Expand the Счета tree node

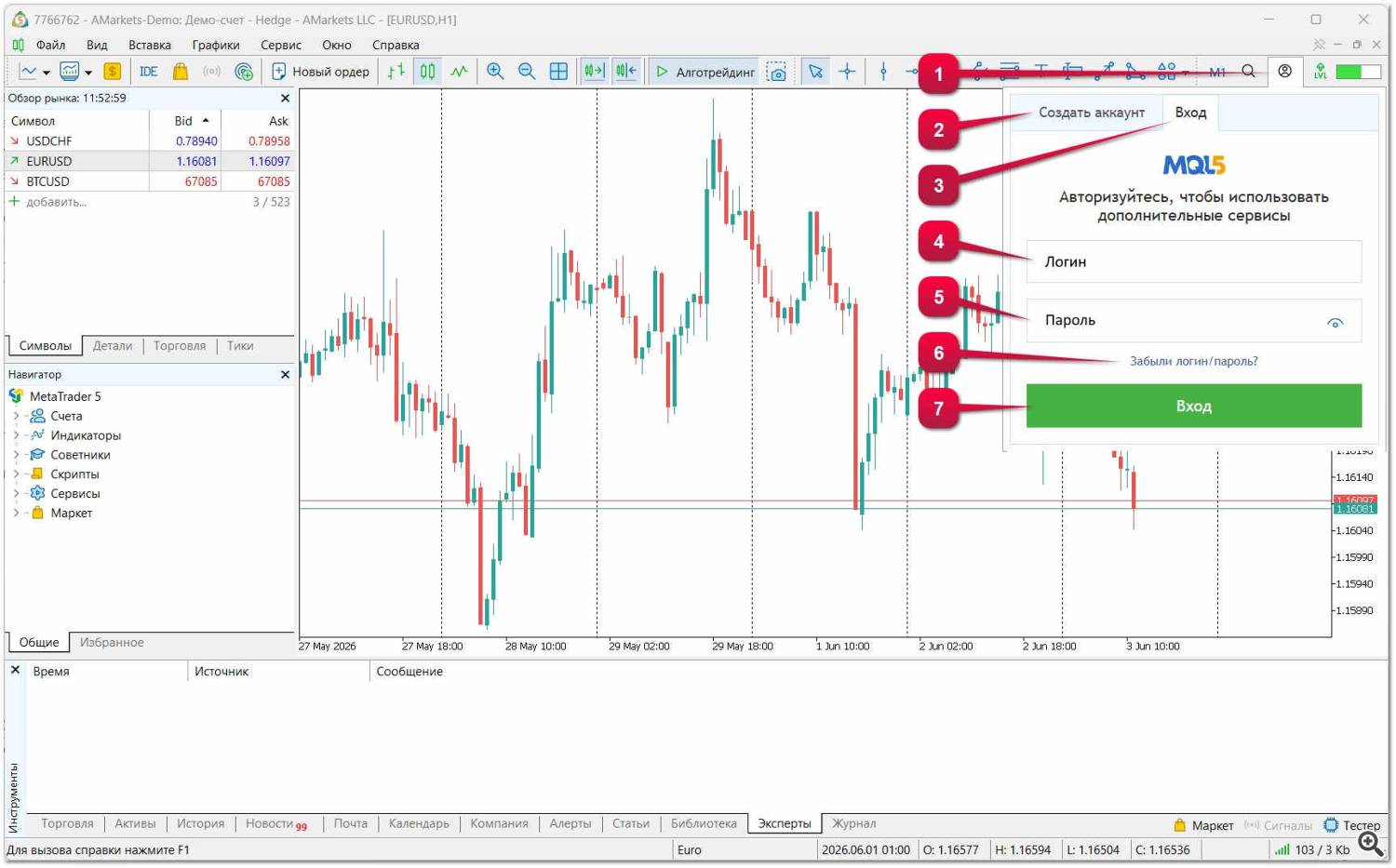click(x=16, y=416)
